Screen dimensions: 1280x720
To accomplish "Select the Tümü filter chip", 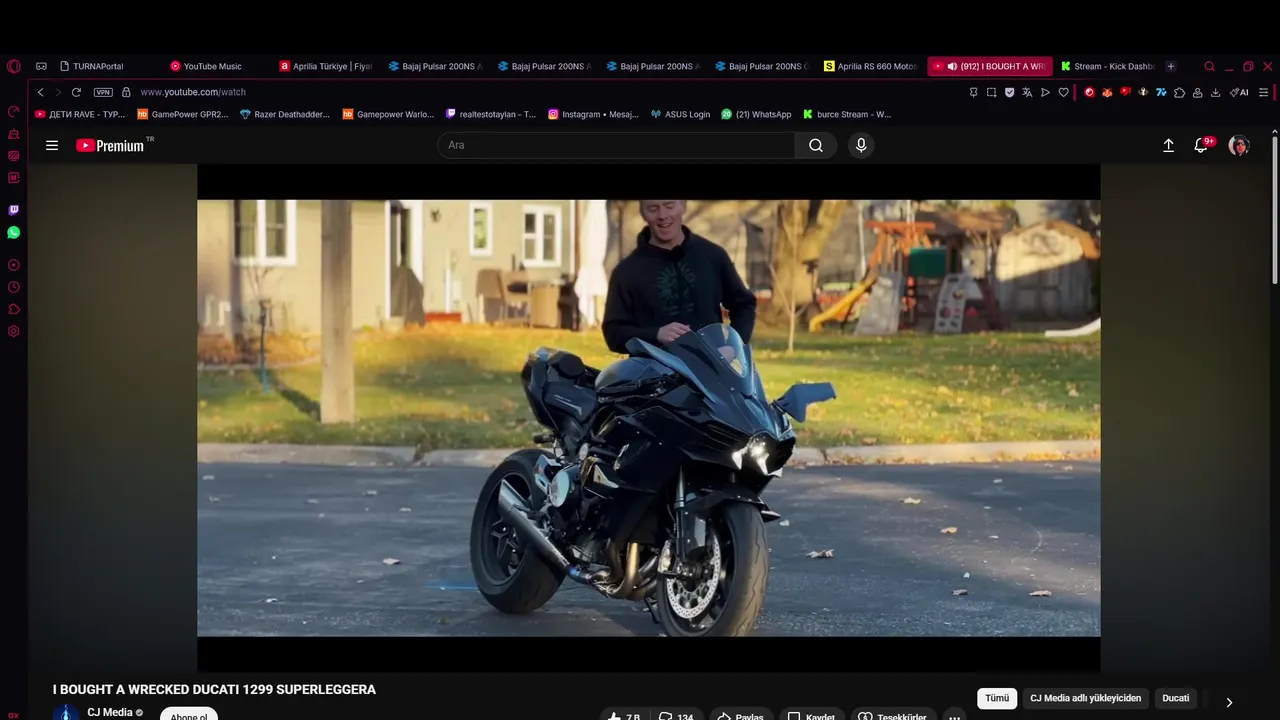I will coord(997,698).
